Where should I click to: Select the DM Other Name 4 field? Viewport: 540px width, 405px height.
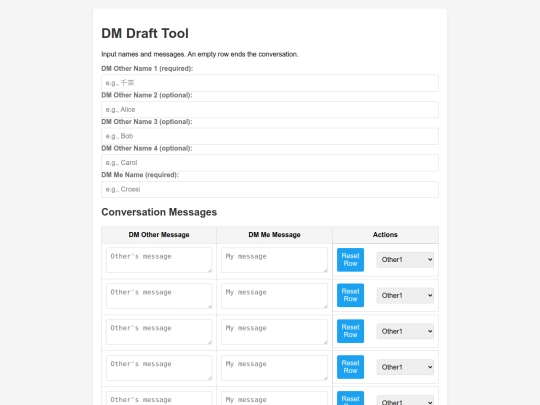270,163
